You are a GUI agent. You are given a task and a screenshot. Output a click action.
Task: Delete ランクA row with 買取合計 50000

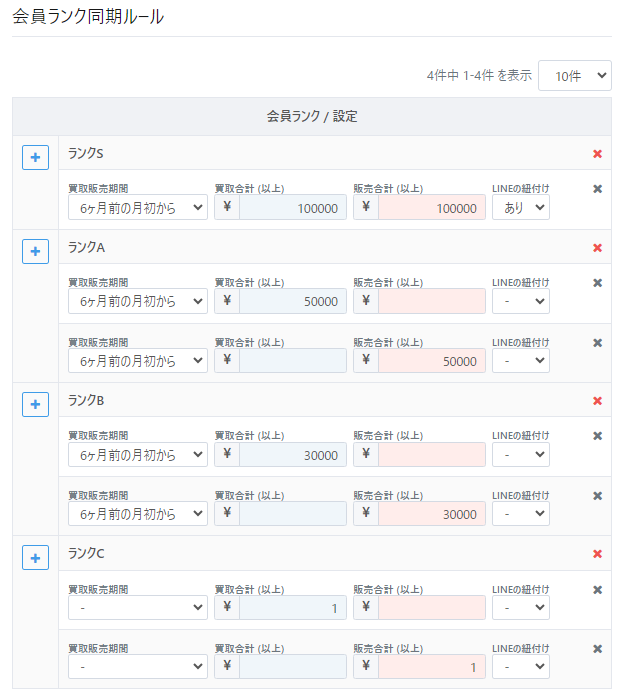pyautogui.click(x=597, y=283)
